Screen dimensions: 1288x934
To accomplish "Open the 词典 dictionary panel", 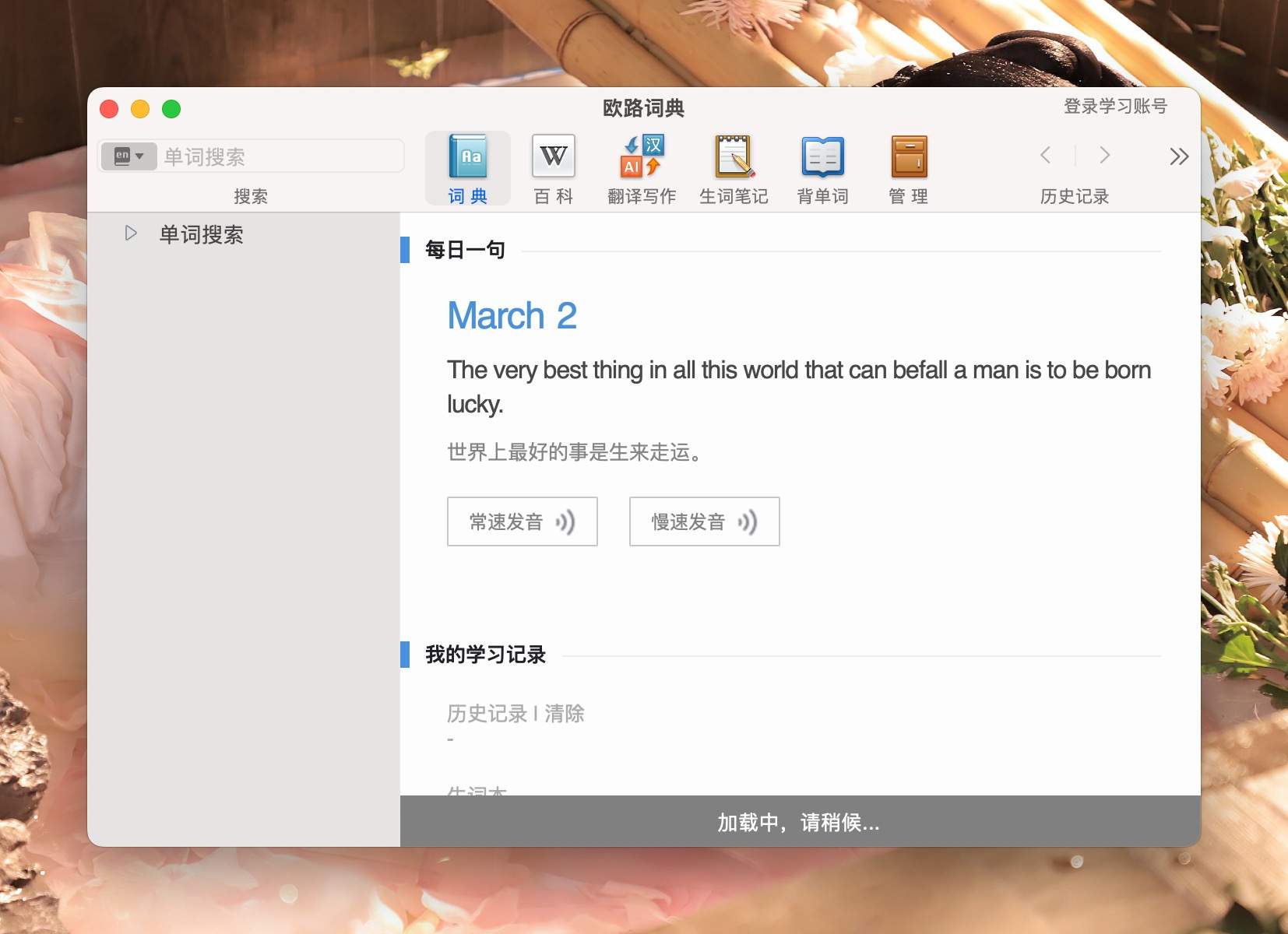I will 468,166.
